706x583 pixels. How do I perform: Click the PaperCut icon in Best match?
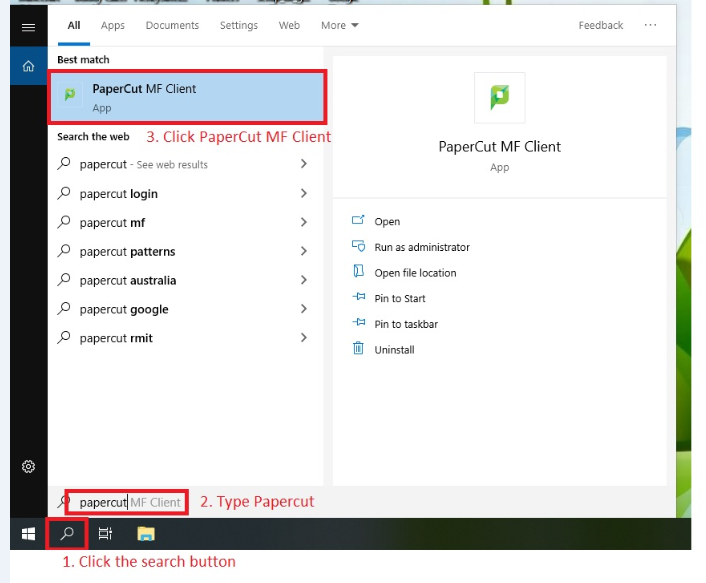(70, 95)
